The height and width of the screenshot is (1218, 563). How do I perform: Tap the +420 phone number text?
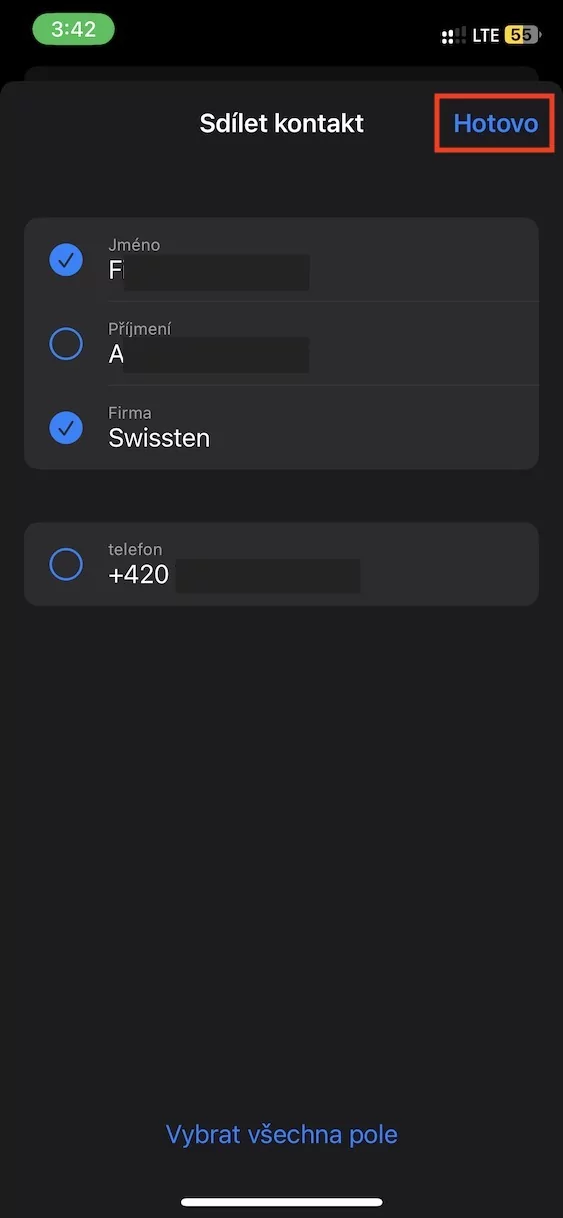(138, 575)
